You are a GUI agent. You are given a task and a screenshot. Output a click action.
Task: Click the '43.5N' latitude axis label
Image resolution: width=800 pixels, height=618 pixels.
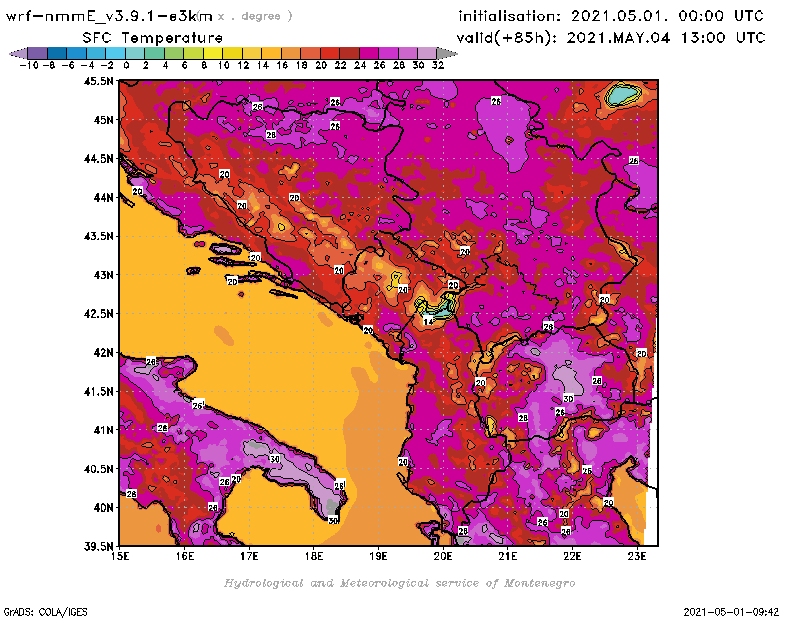click(x=98, y=236)
